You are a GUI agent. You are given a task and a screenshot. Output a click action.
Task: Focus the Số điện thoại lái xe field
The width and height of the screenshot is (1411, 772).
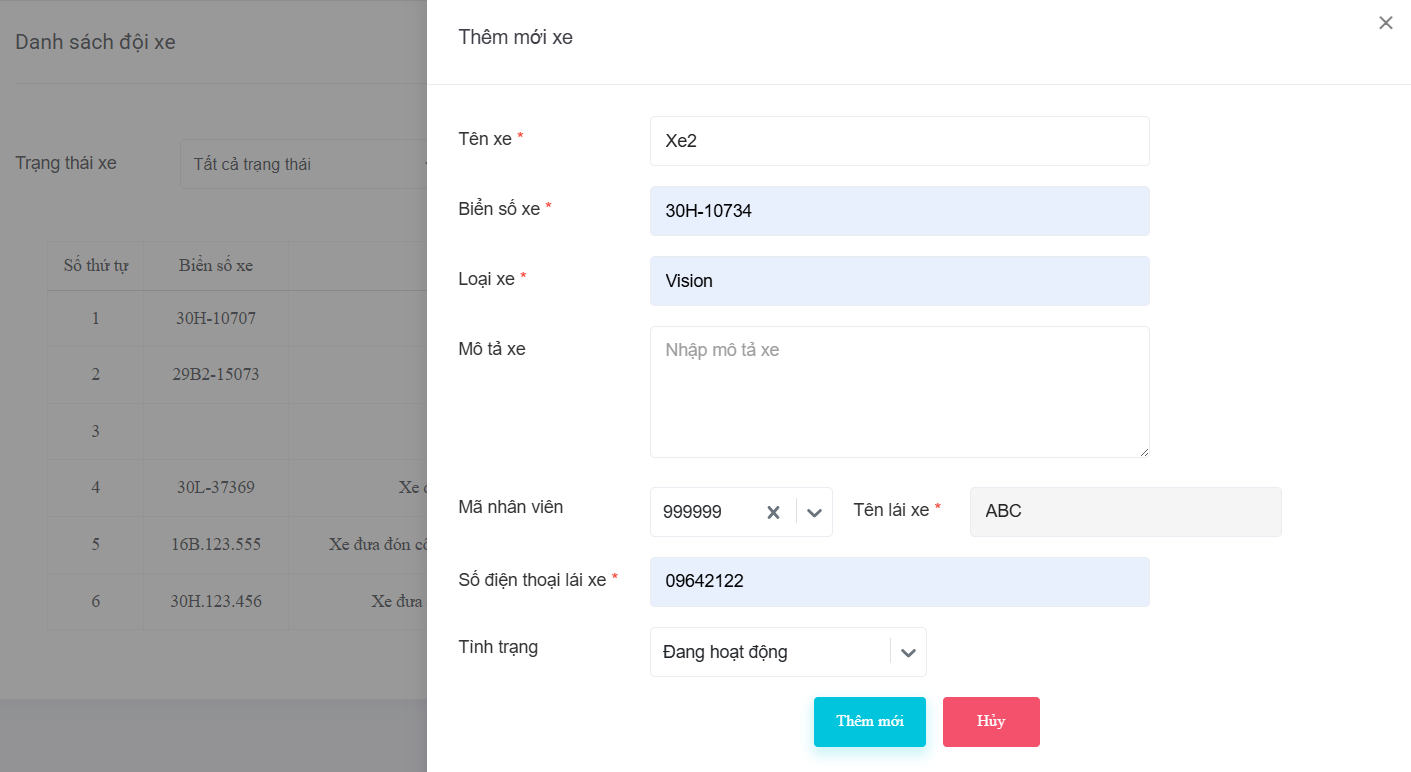pyautogui.click(x=899, y=582)
